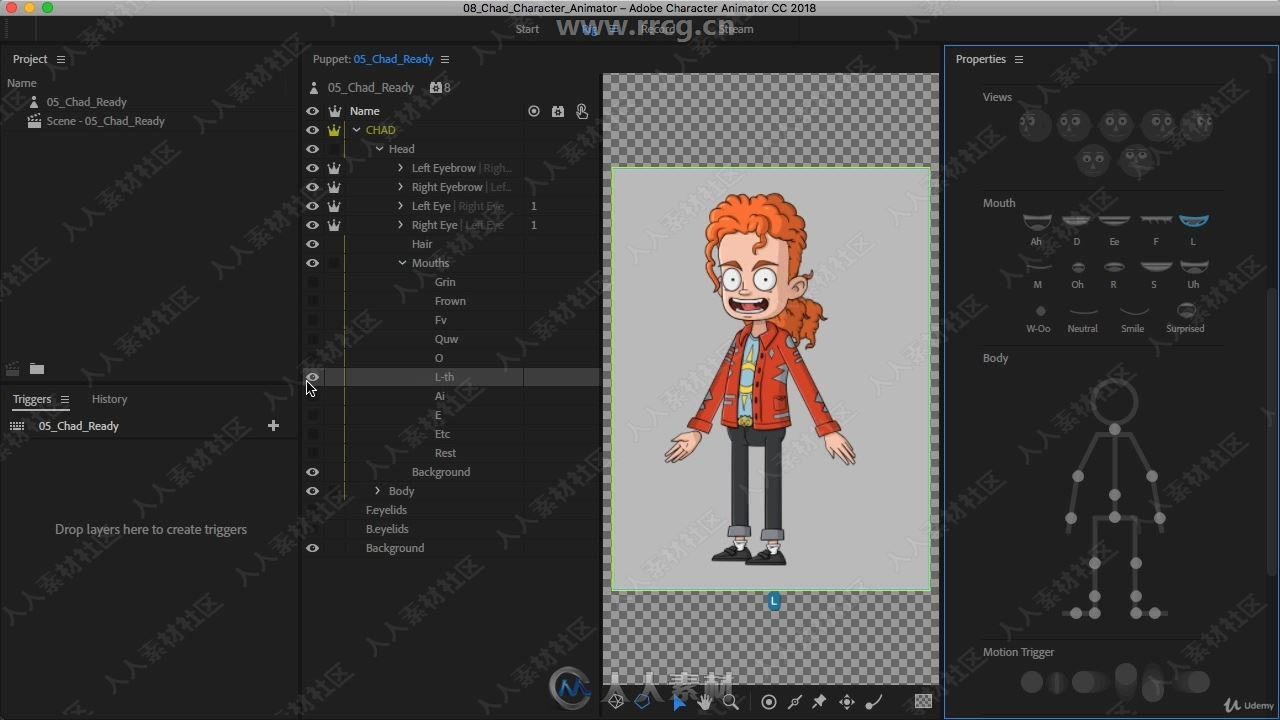Select 05_Chad_Ready in Triggers panel
Image resolution: width=1280 pixels, height=720 pixels.
pos(78,426)
